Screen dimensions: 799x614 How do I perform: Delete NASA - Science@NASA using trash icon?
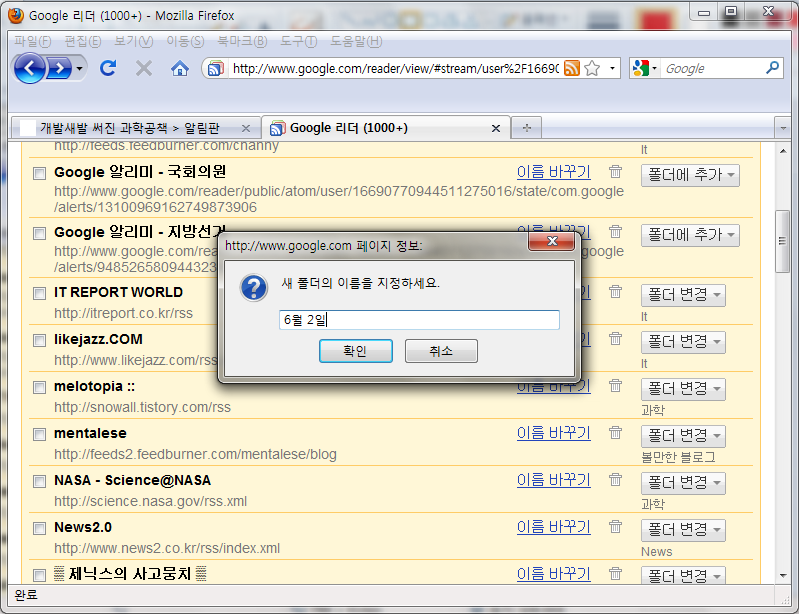(x=616, y=480)
